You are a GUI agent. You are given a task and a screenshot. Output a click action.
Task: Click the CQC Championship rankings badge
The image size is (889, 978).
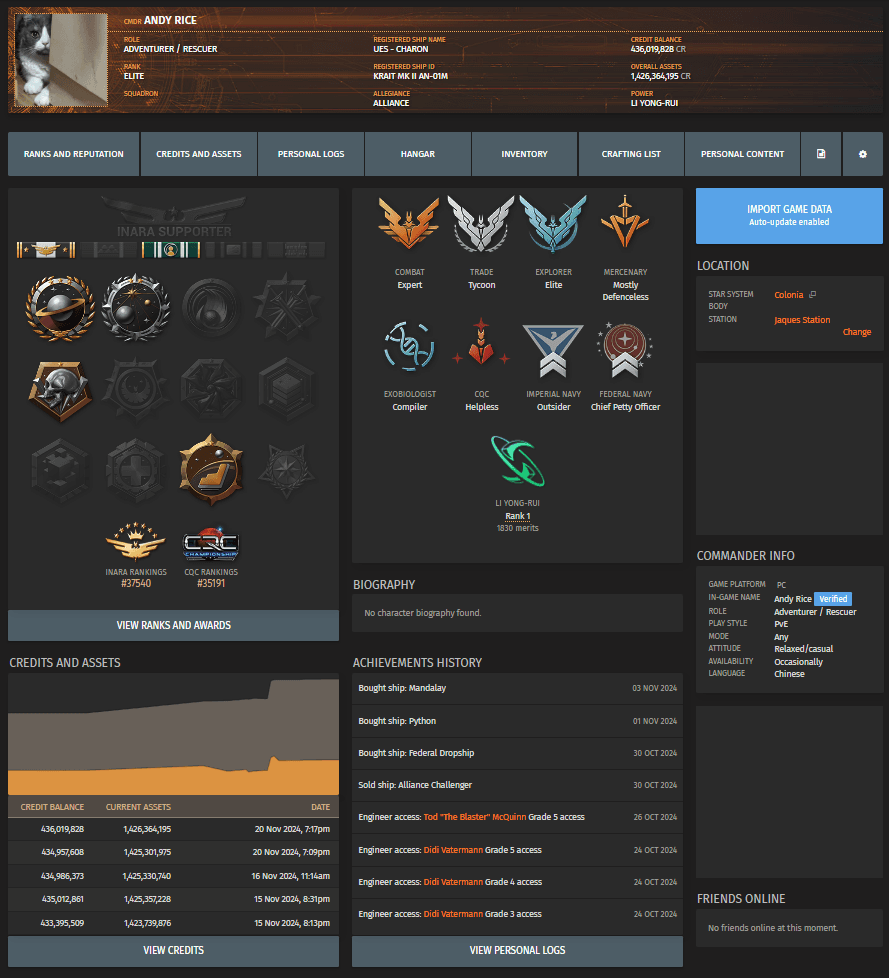[x=211, y=545]
